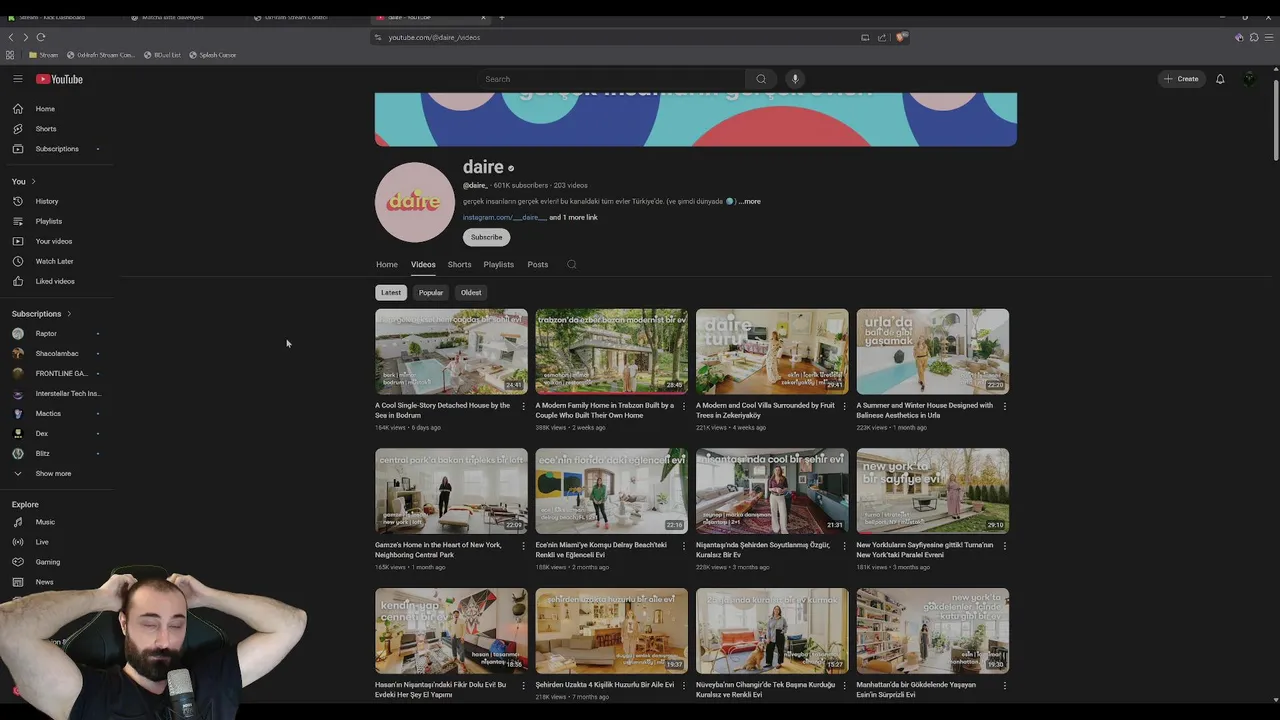Expand the You section chevron

pyautogui.click(x=33, y=181)
